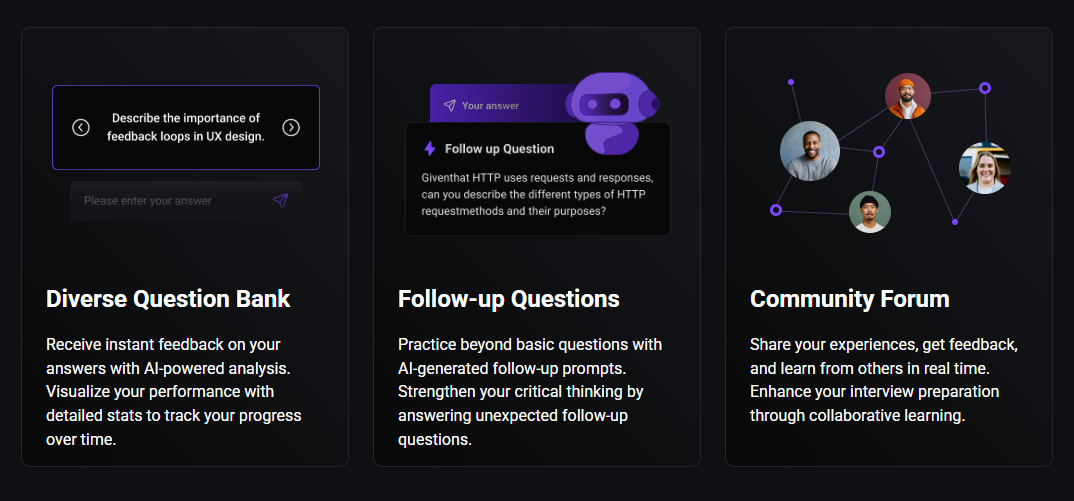Open the Follow-up Questions heading

(509, 299)
